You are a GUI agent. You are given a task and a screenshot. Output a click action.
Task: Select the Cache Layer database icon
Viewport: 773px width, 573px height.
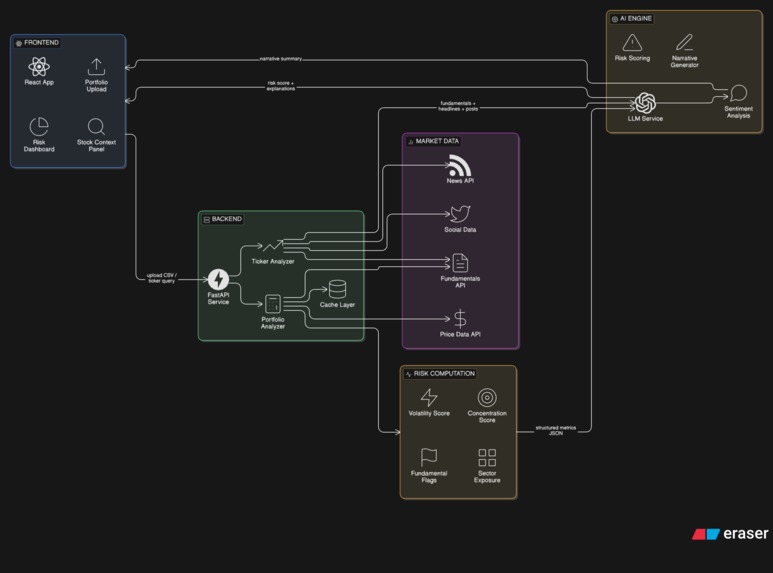pyautogui.click(x=337, y=289)
